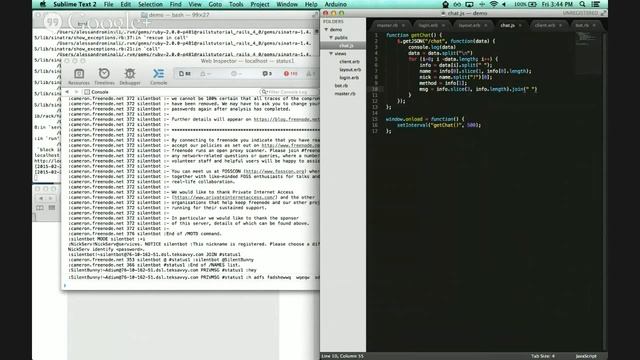This screenshot has width=640, height=360.
Task: Click the AirPlay display icon
Action: [469, 4]
